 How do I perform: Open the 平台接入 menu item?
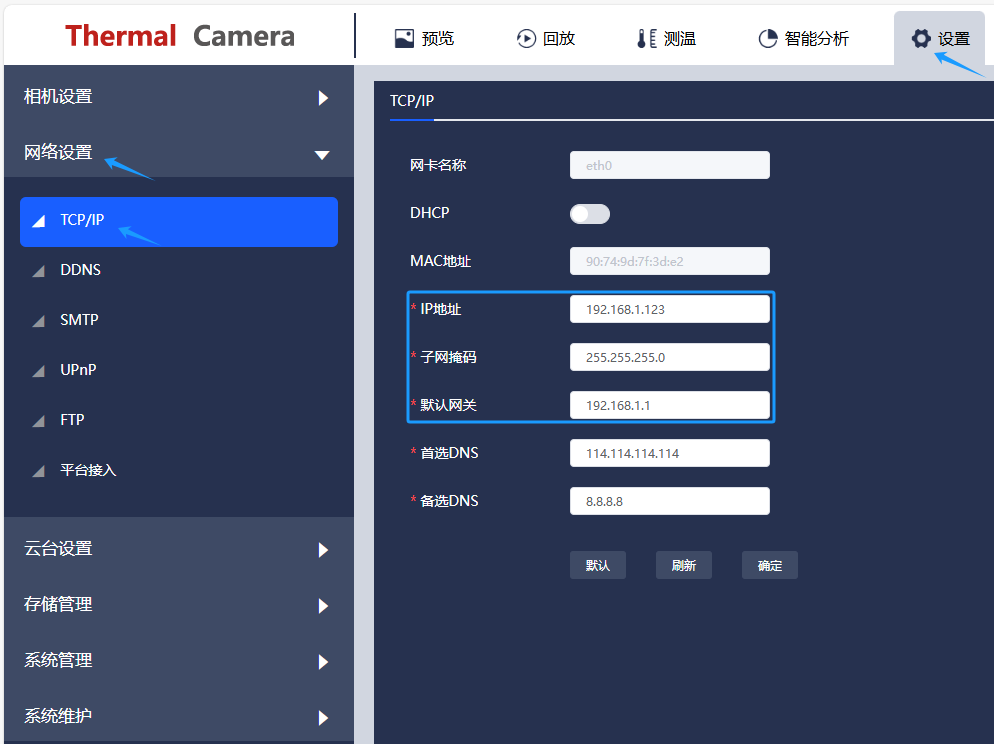click(x=88, y=470)
